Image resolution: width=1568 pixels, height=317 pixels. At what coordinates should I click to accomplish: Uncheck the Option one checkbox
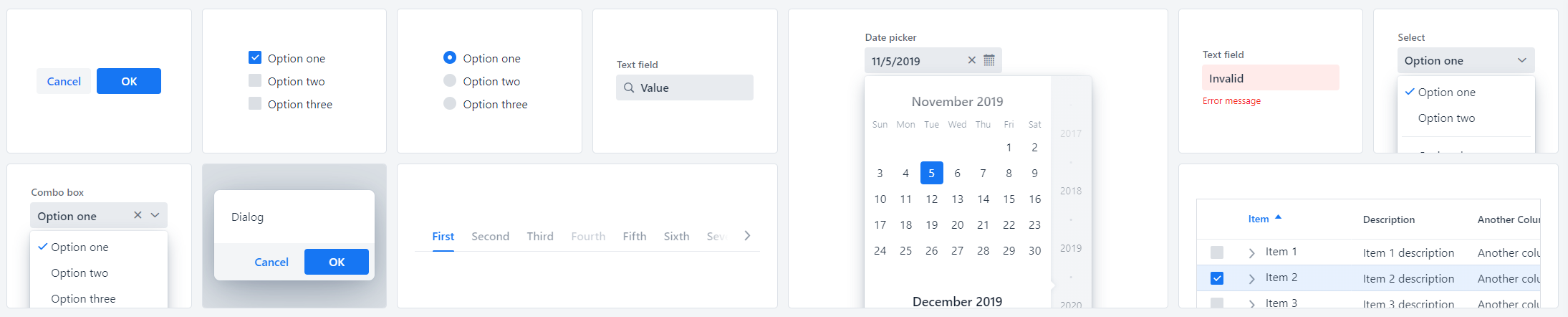pos(255,57)
